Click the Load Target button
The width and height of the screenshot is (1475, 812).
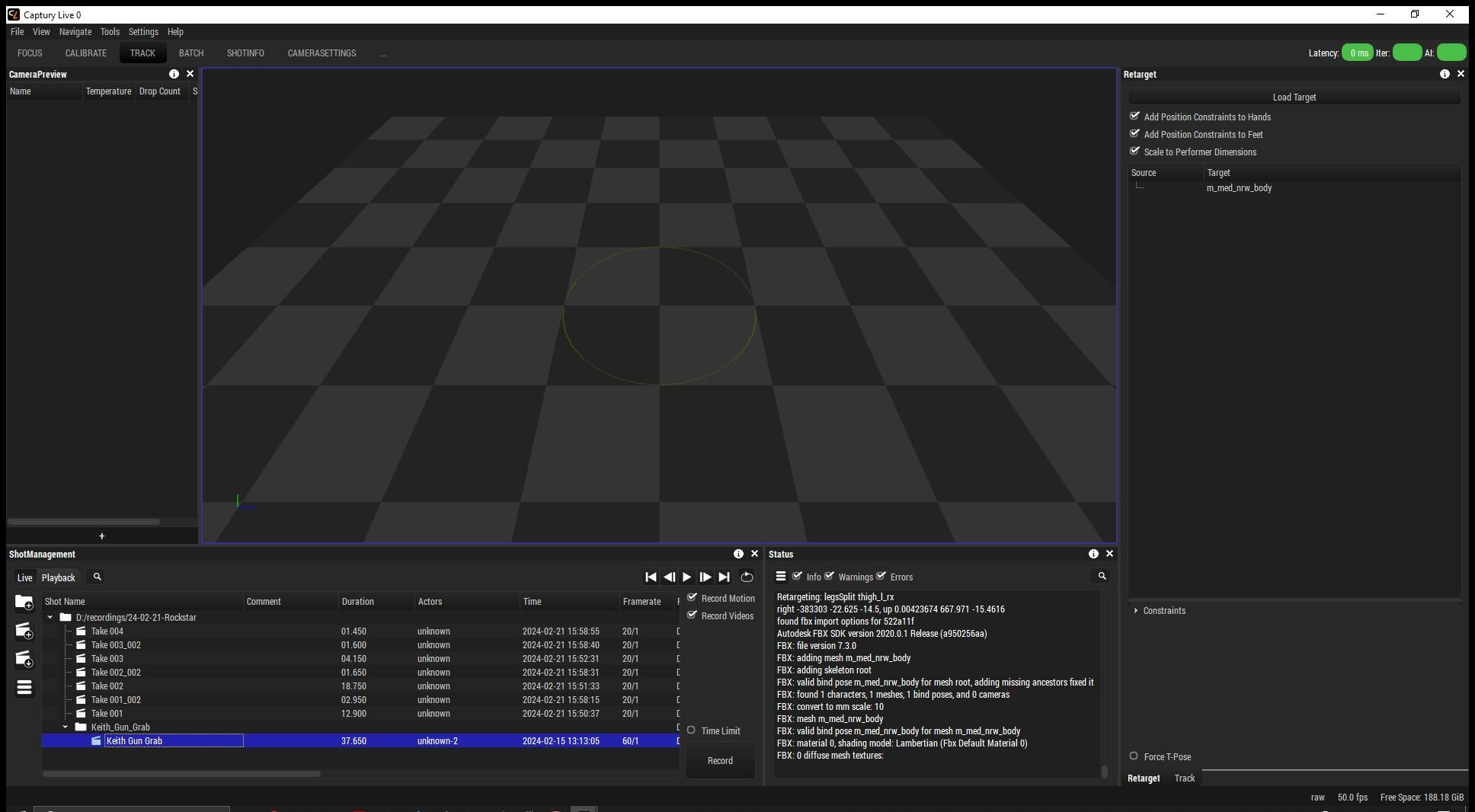1294,98
